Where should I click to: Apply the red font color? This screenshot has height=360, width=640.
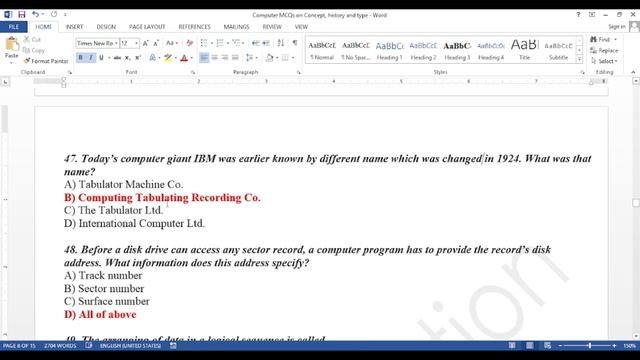[x=184, y=58]
